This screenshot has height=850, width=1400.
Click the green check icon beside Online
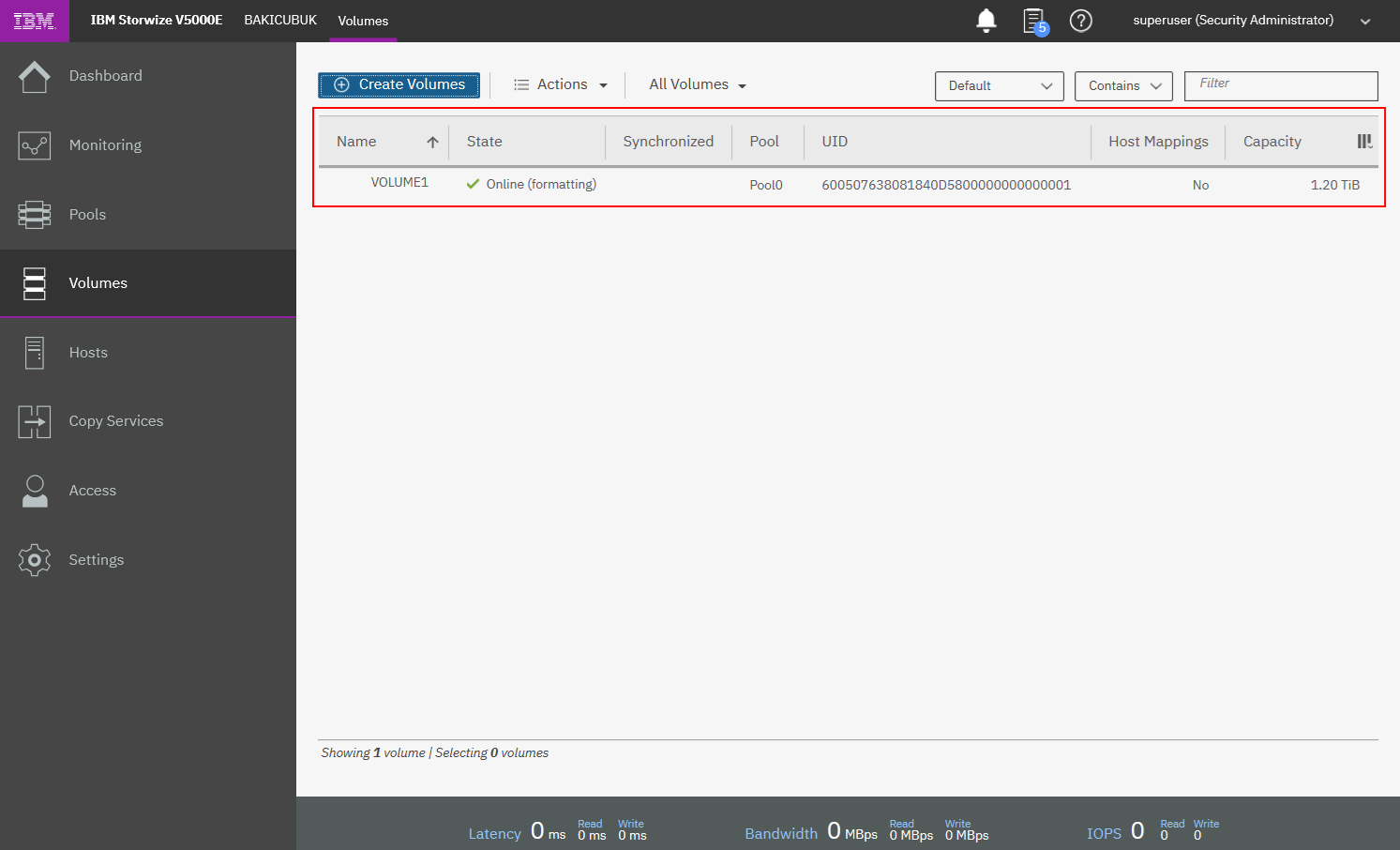(474, 184)
